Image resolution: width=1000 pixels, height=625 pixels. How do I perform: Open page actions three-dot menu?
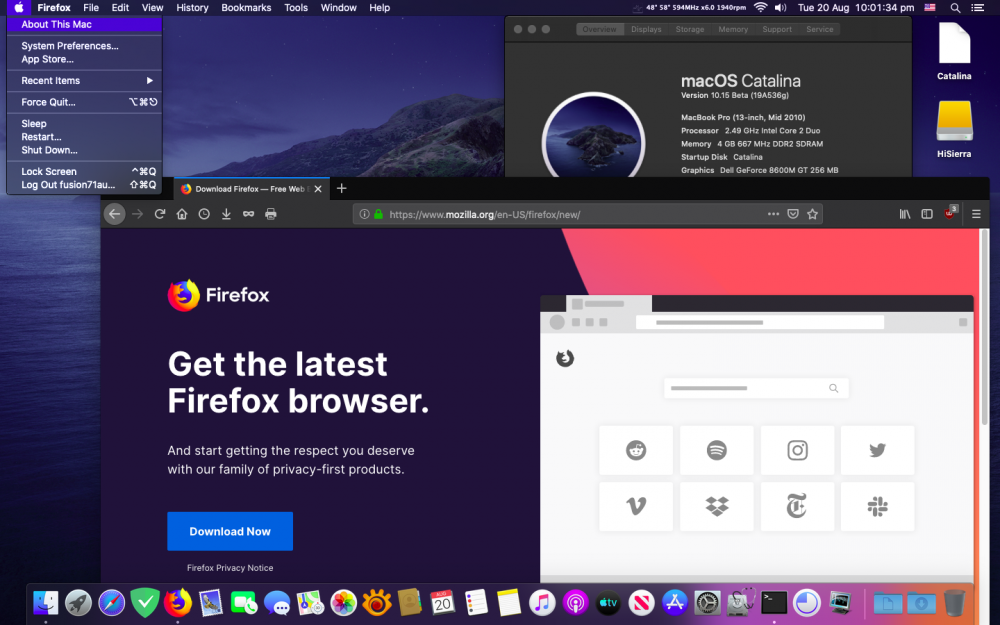click(773, 214)
